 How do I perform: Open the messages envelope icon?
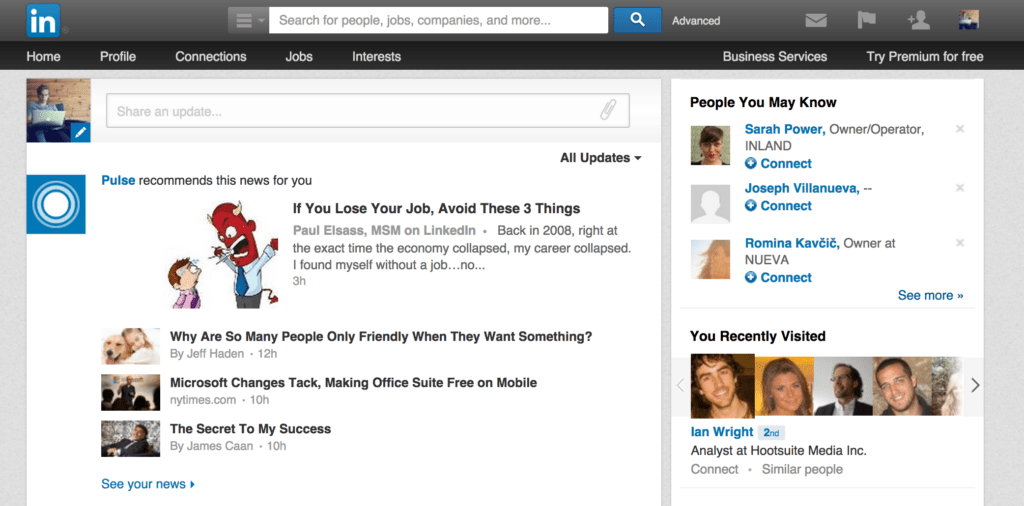point(816,20)
